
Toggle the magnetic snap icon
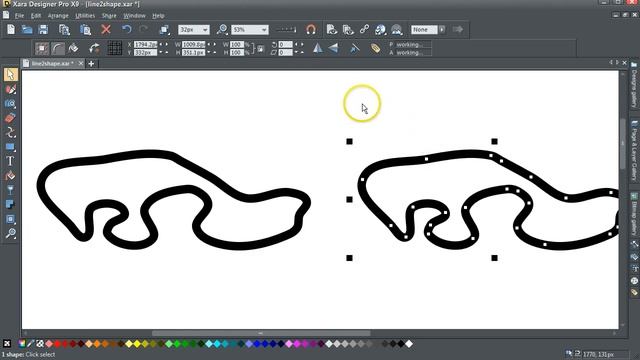pos(311,29)
